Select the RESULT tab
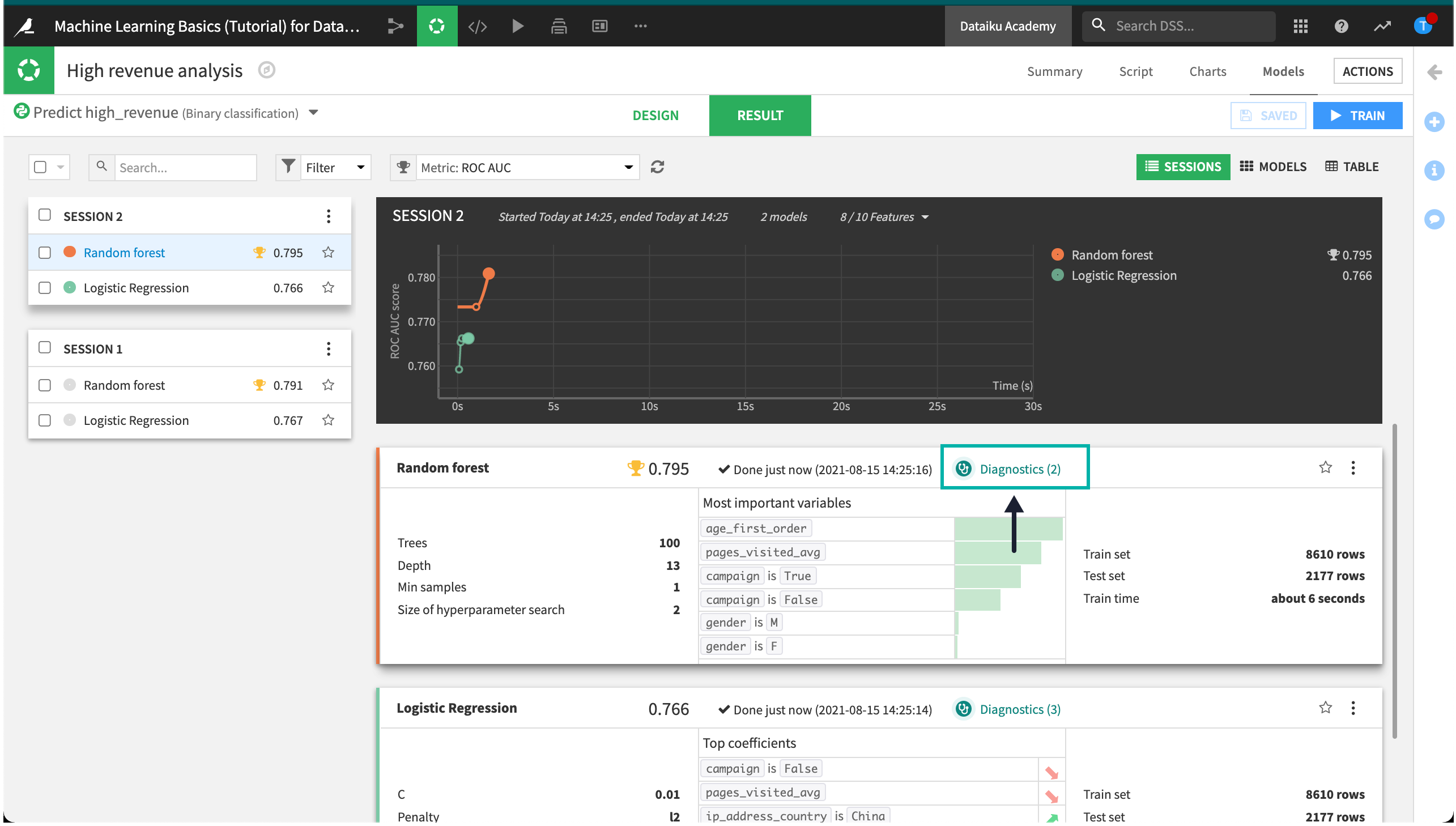Image resolution: width=1456 pixels, height=826 pixels. (760, 113)
